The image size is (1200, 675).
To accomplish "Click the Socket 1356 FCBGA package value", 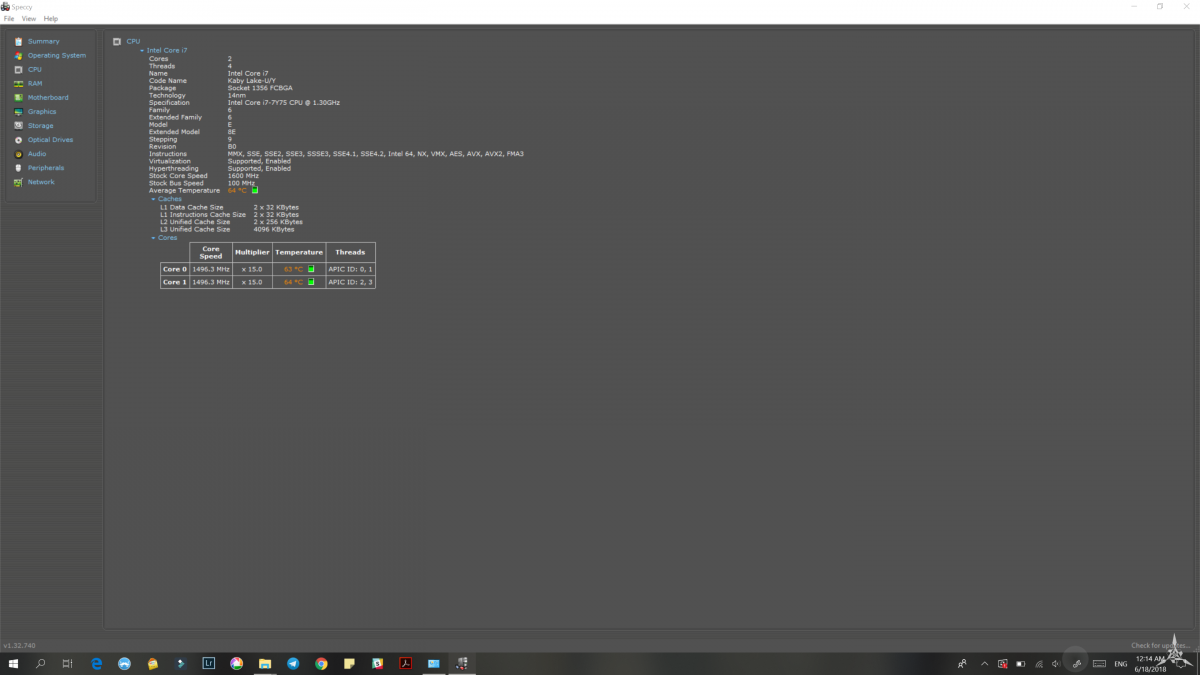I will pos(260,88).
